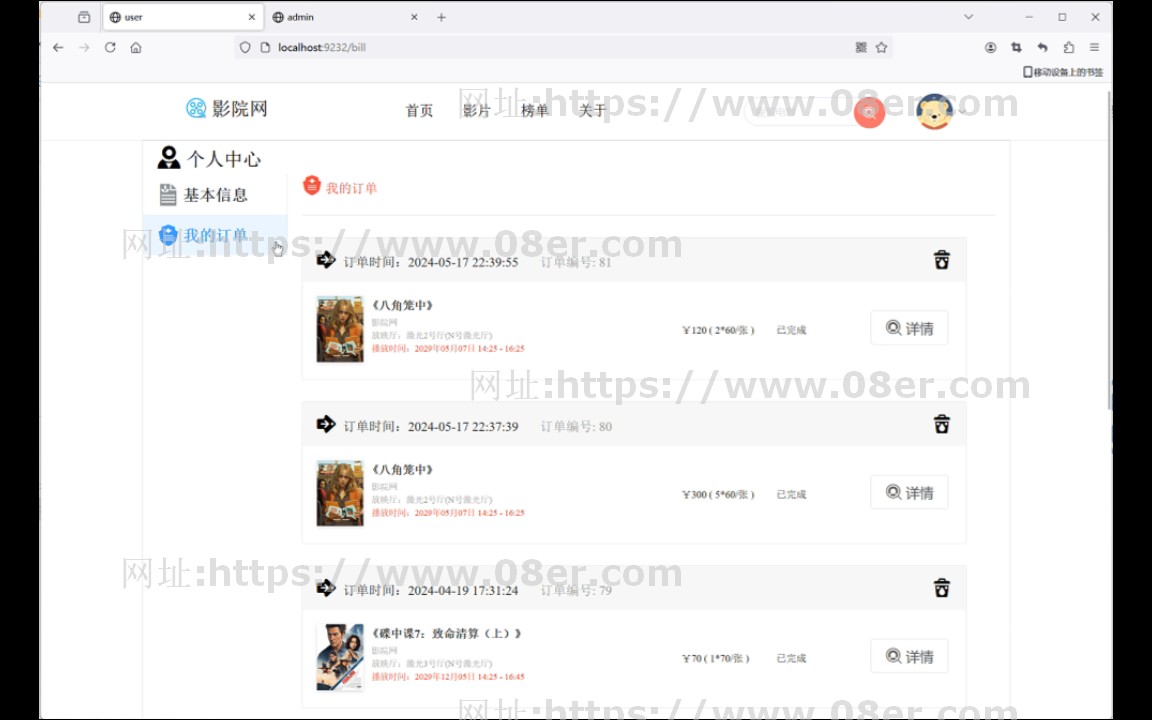This screenshot has height=720, width=1152.
Task: Go to 首页 in the navigation
Action: pyautogui.click(x=419, y=111)
